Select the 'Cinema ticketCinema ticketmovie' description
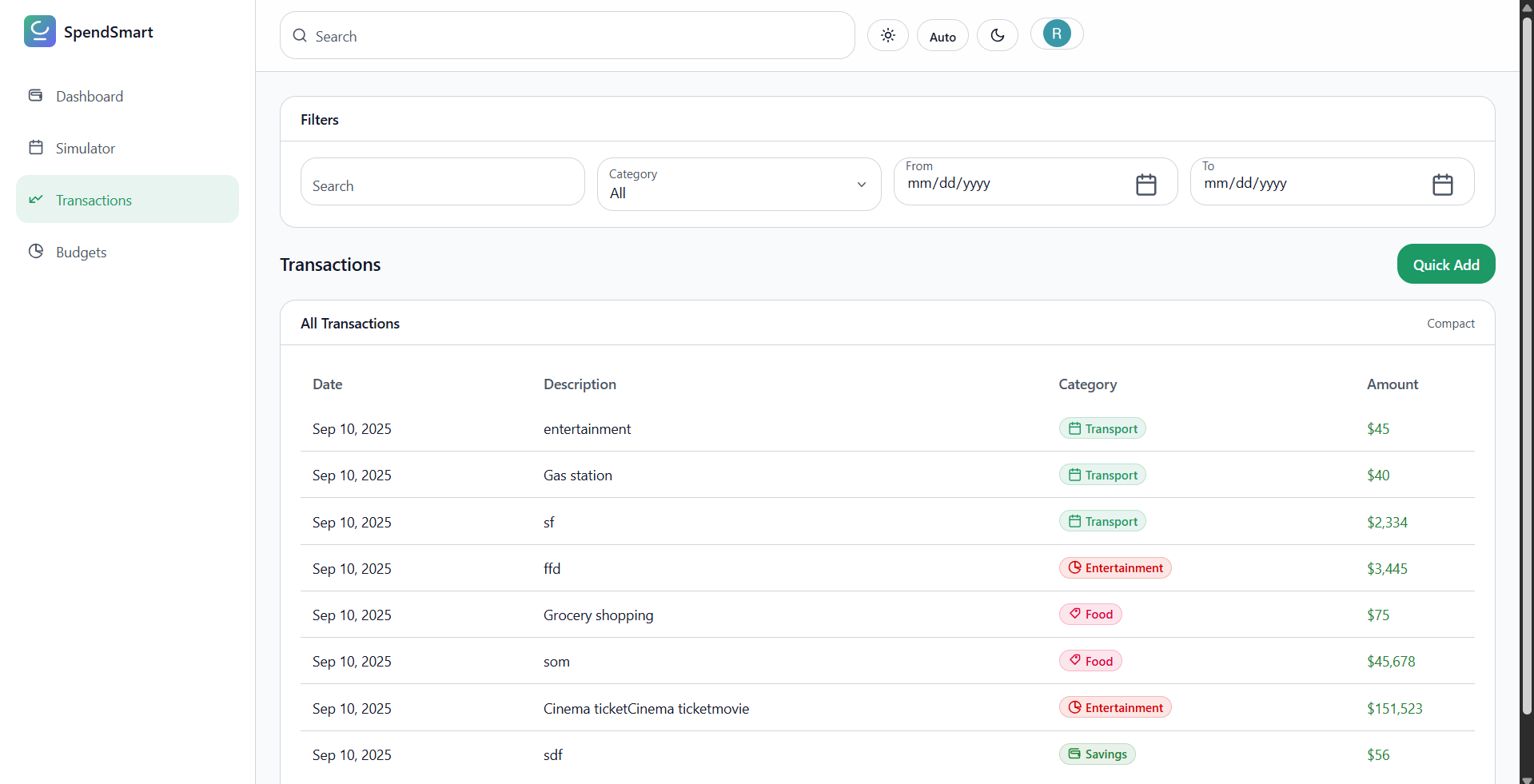 646,709
